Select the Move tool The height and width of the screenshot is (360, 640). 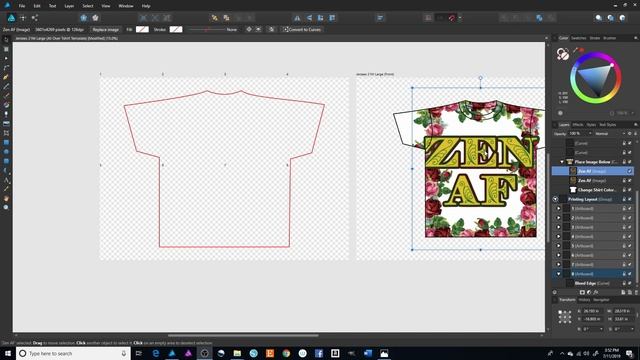click(x=6, y=40)
